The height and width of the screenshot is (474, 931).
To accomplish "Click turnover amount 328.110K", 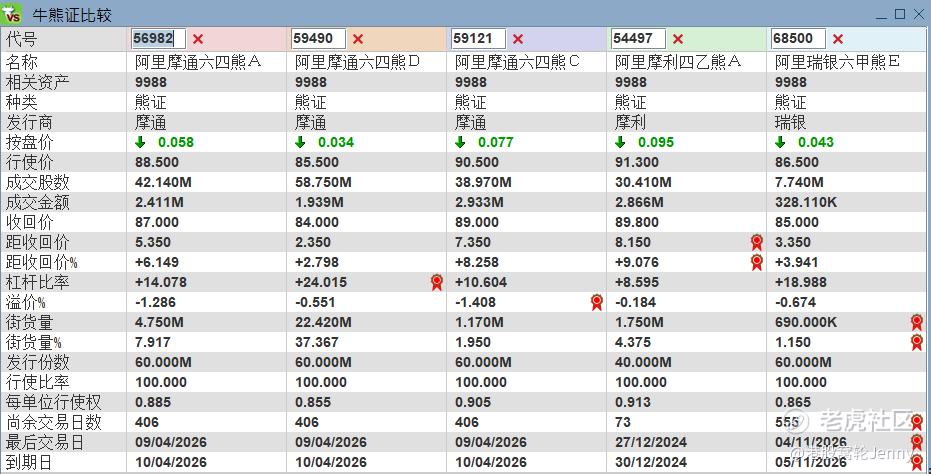I will [x=806, y=202].
